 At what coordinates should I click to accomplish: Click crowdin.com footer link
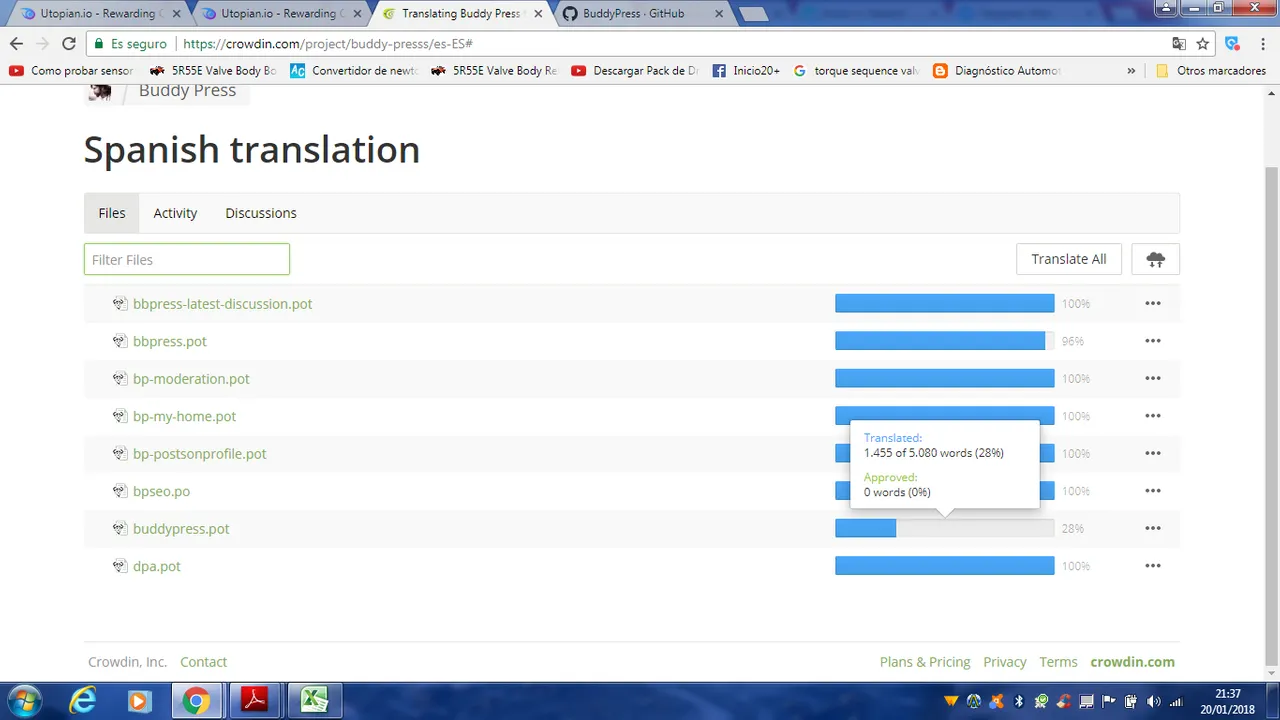click(1133, 662)
